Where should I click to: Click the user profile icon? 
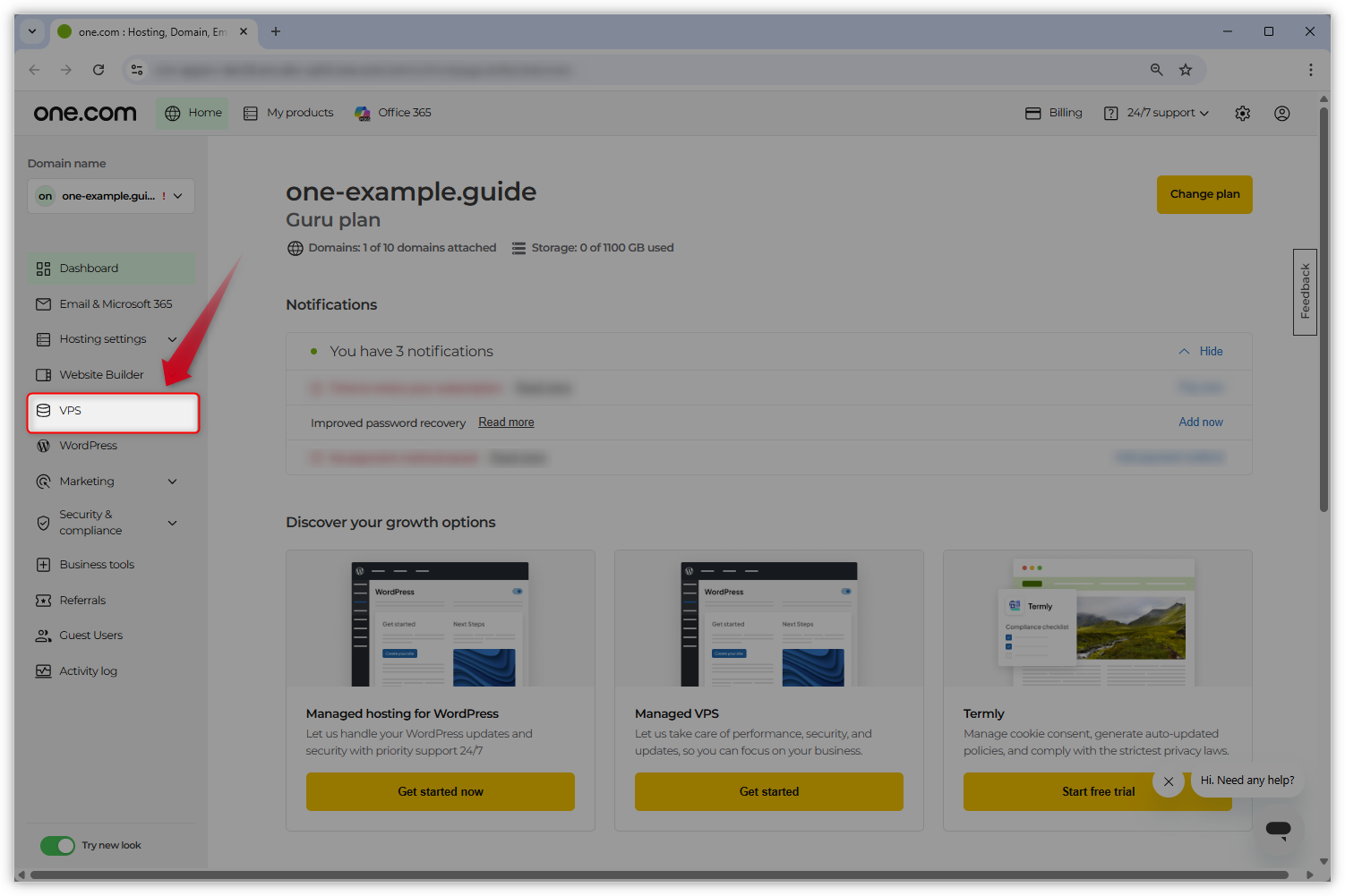pos(1281,114)
